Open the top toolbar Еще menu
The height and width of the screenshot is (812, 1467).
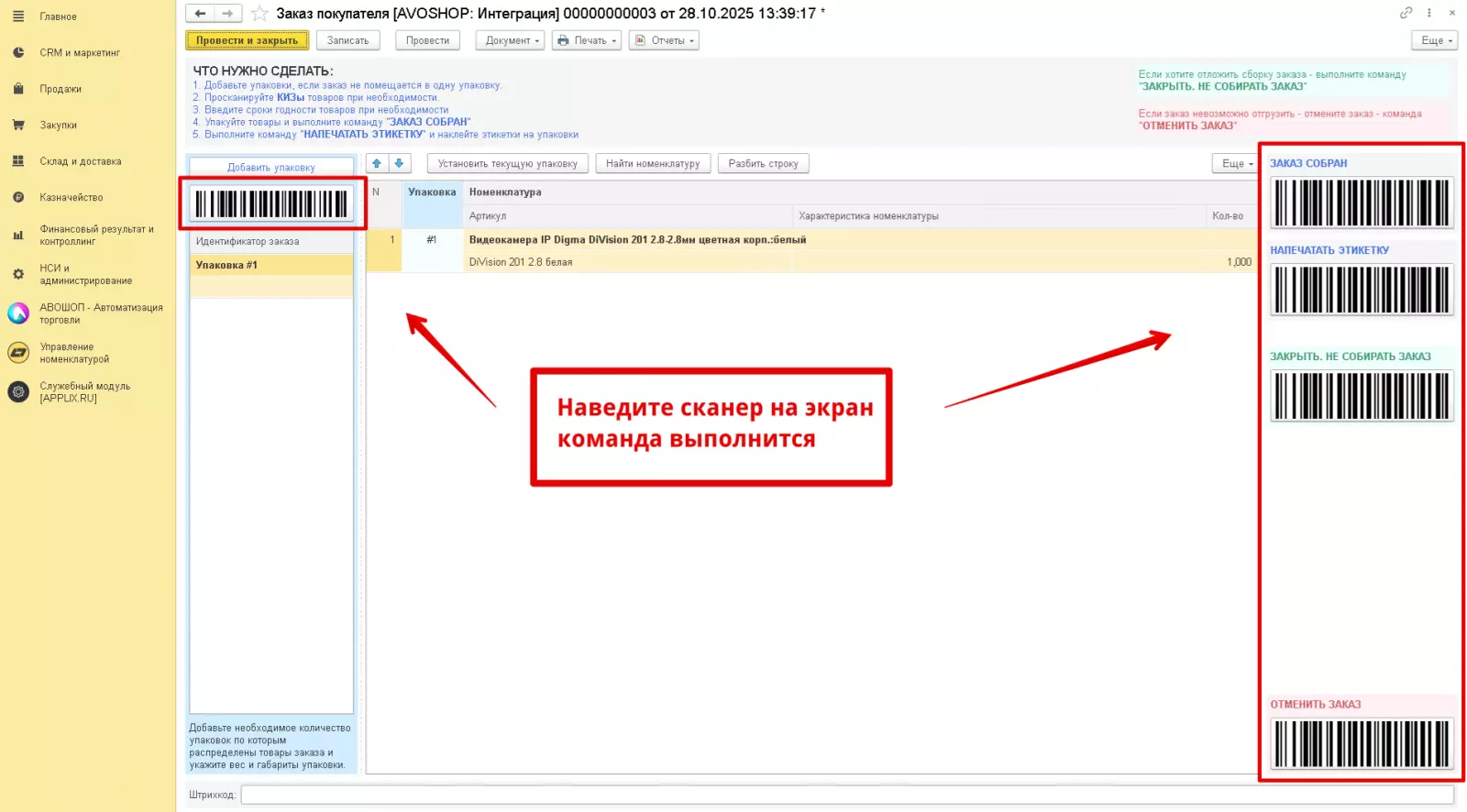coord(1435,40)
